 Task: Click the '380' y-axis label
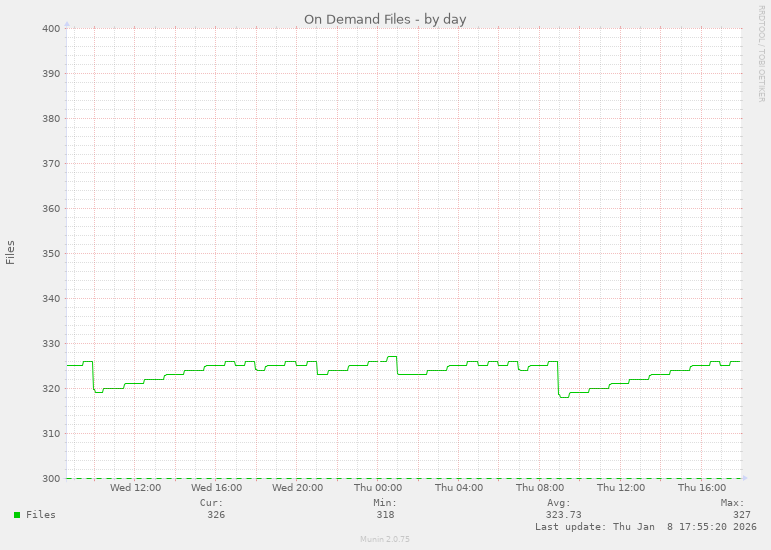[51, 118]
